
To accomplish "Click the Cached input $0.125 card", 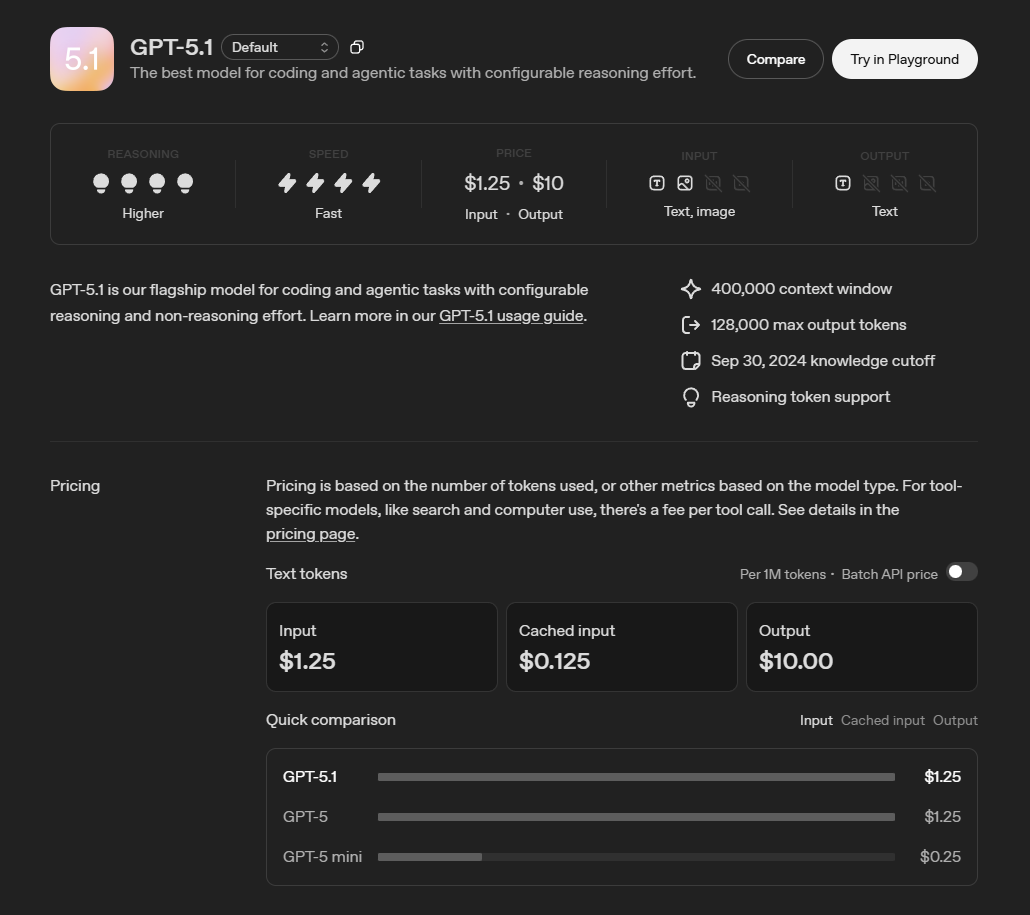I will pos(621,647).
